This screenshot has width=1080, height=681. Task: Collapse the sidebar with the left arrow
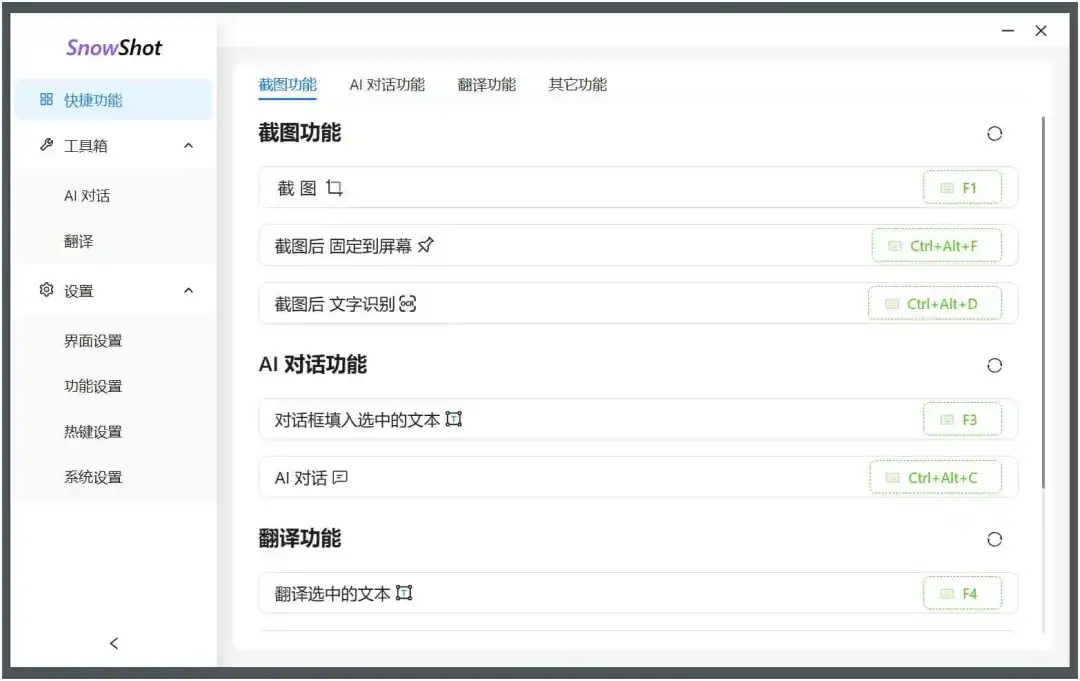pos(113,643)
